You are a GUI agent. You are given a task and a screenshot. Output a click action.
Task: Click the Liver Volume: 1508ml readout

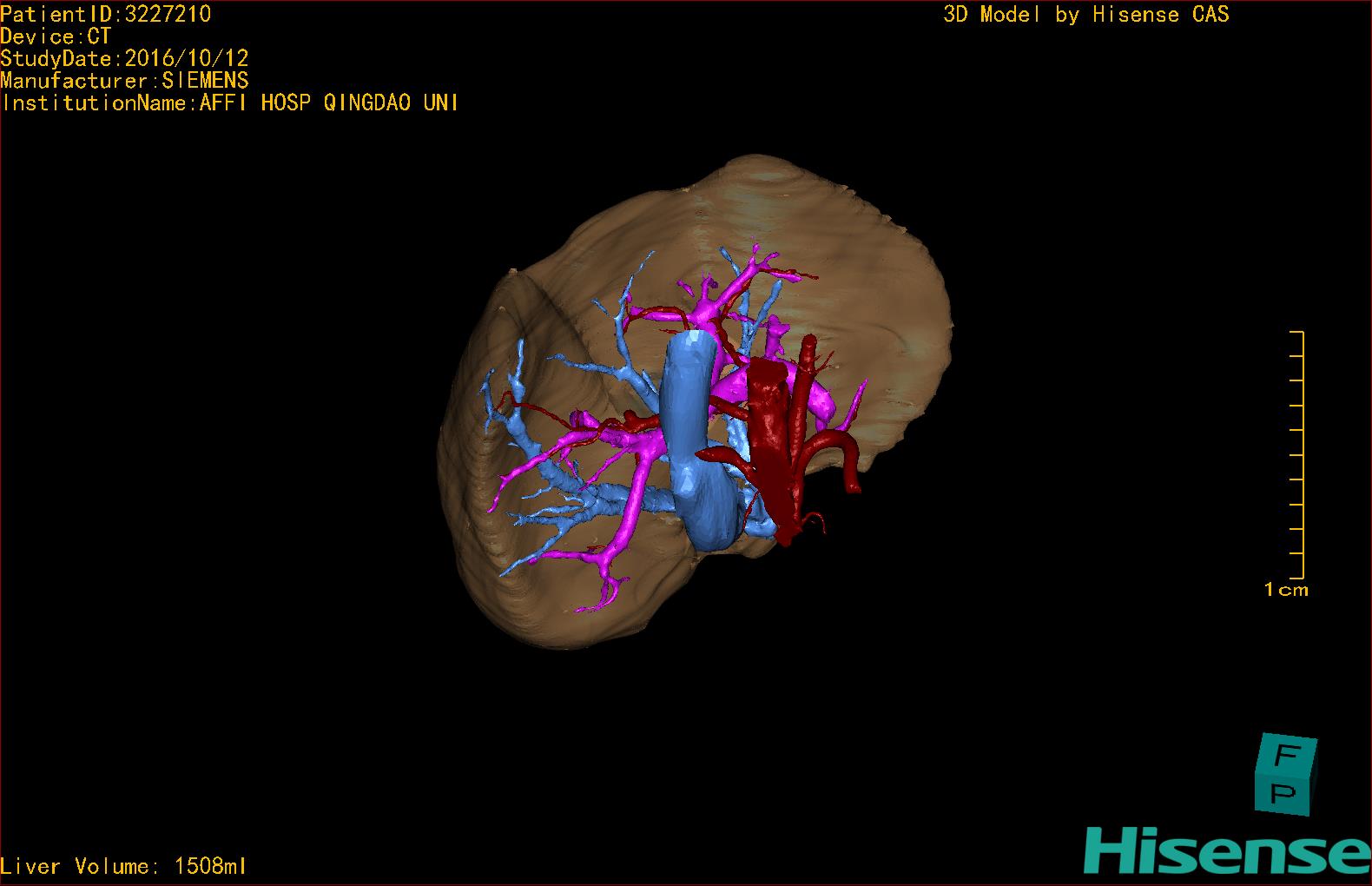(x=123, y=866)
